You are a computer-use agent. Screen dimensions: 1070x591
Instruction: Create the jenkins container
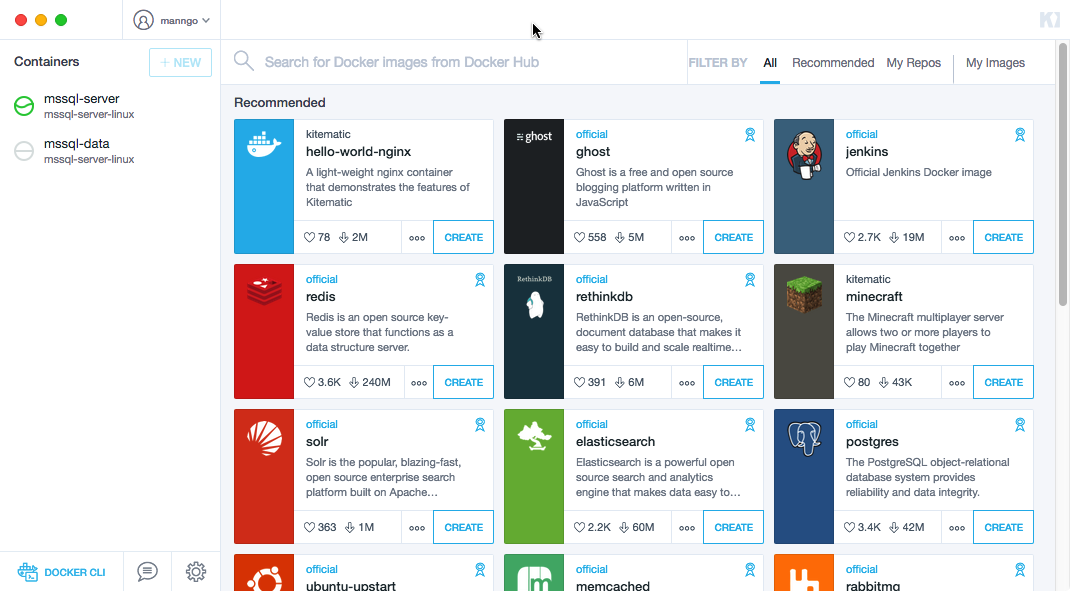(x=1003, y=237)
